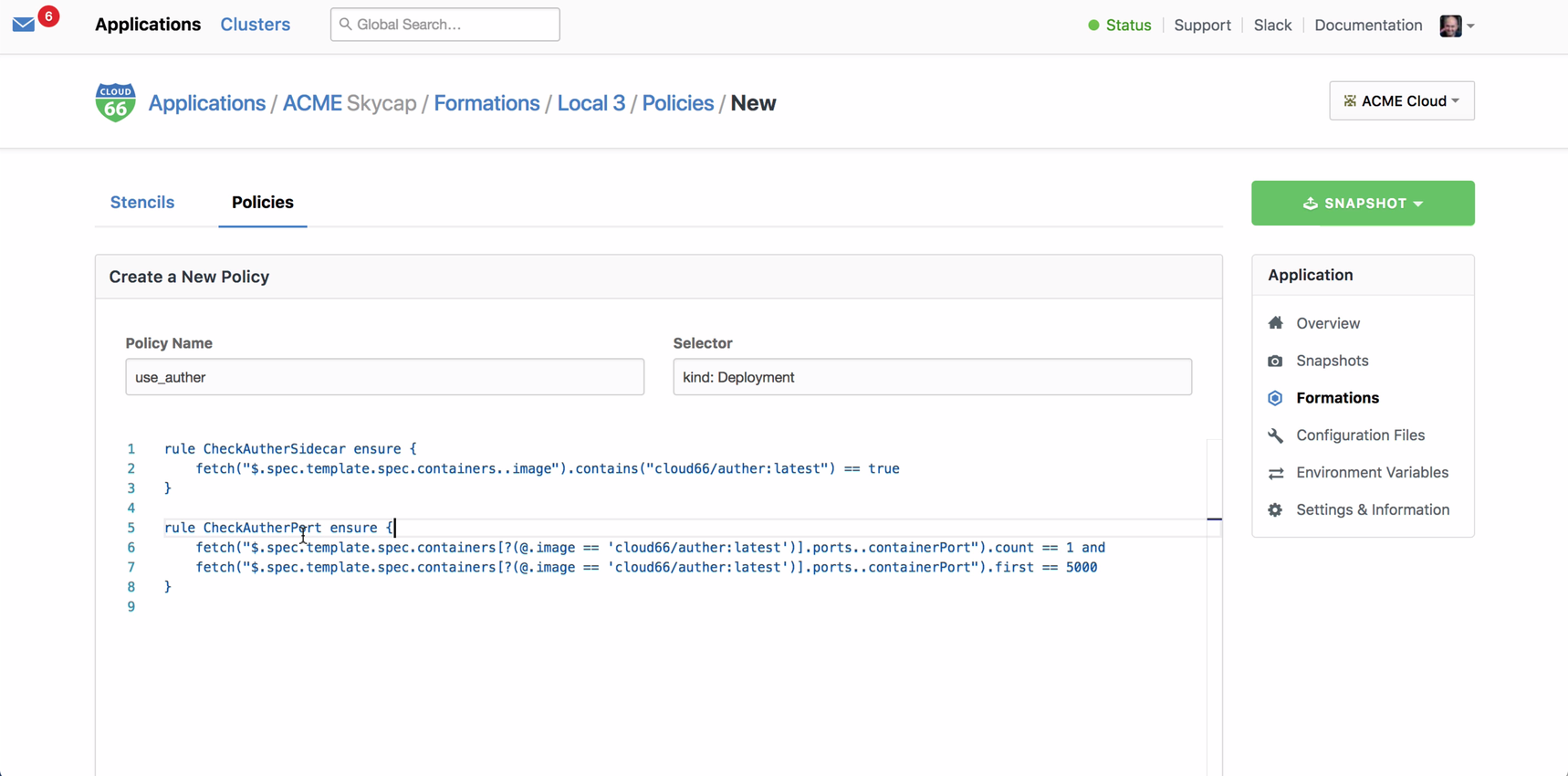Click the Selector input field

pos(933,377)
